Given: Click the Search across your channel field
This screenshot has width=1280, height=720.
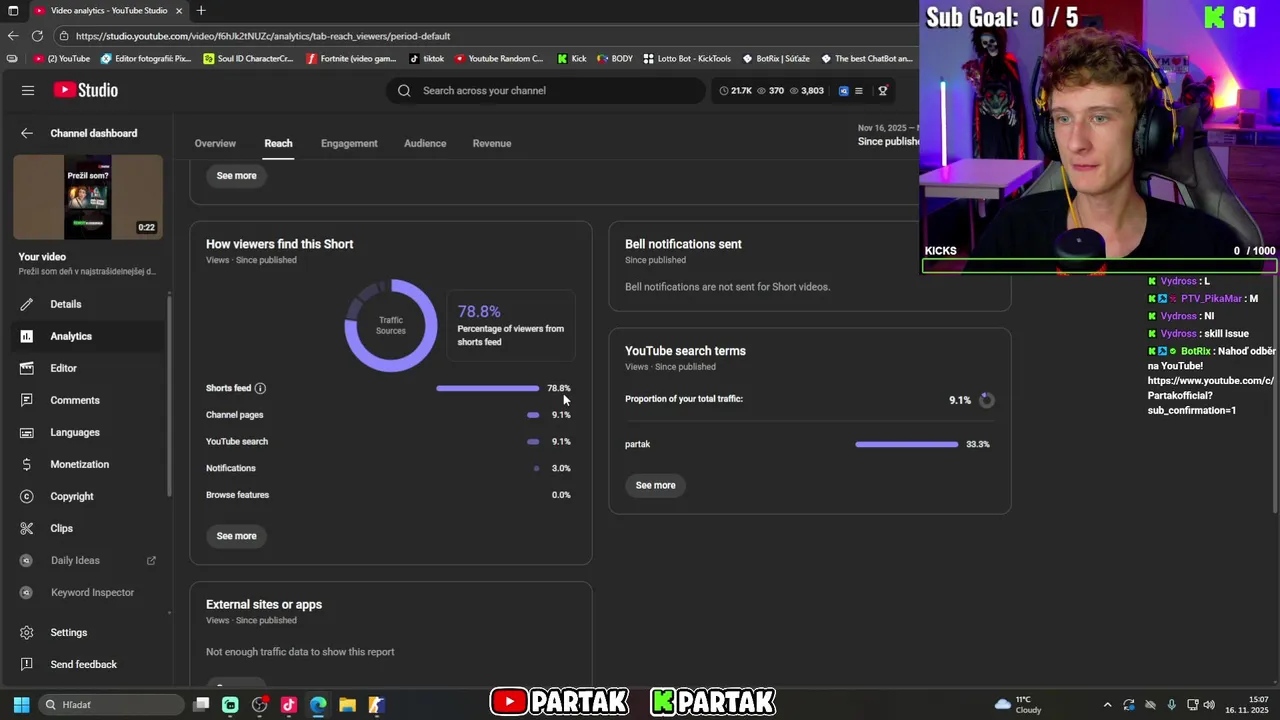Looking at the screenshot, I should point(546,90).
